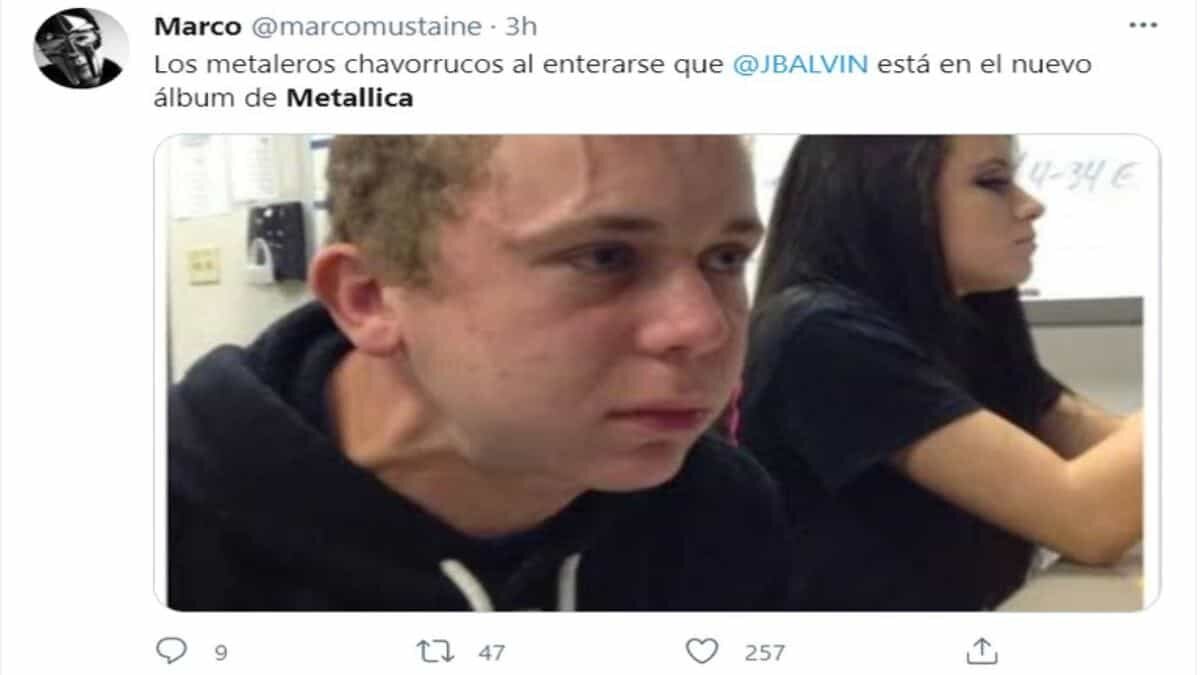Viewport: 1200px width, 675px height.
Task: Open Marco's masked profile avatar
Action: click(x=82, y=48)
